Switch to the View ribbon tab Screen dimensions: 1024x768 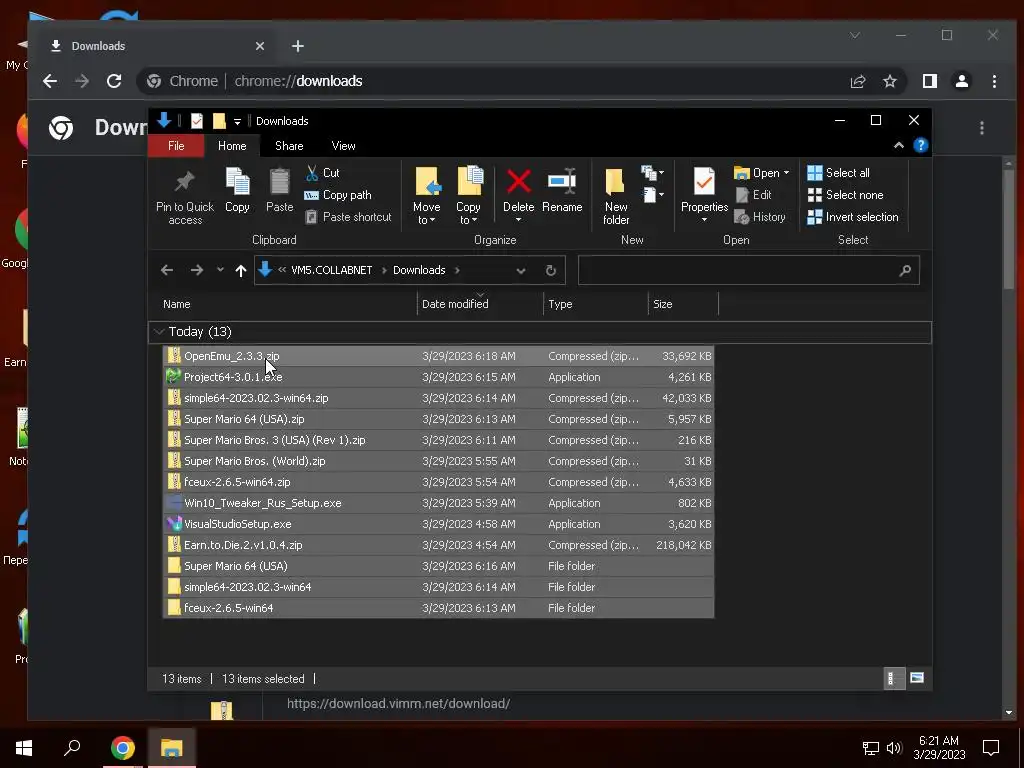coord(343,146)
